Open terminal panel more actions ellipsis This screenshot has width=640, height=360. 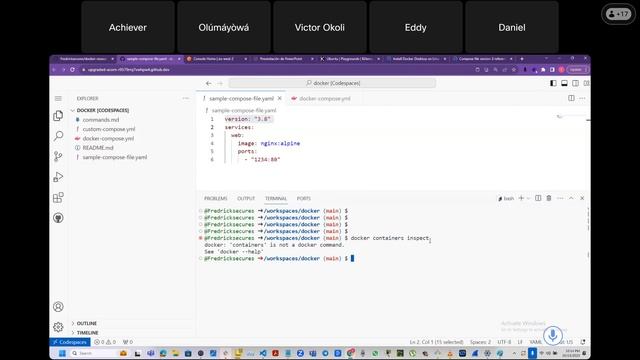(560, 198)
